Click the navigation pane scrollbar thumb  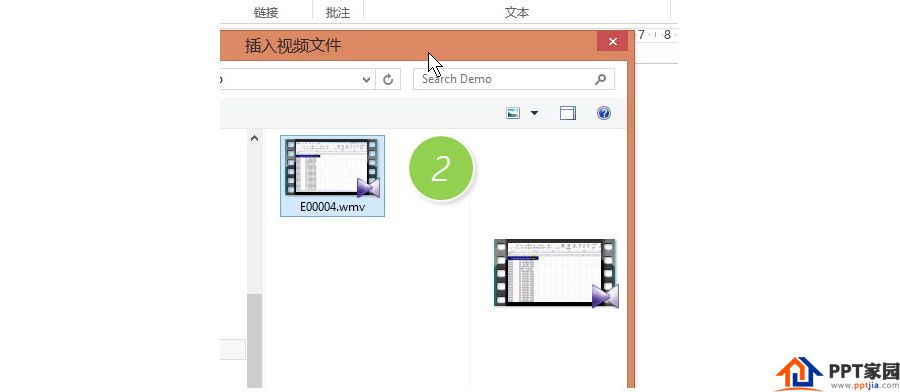254,340
